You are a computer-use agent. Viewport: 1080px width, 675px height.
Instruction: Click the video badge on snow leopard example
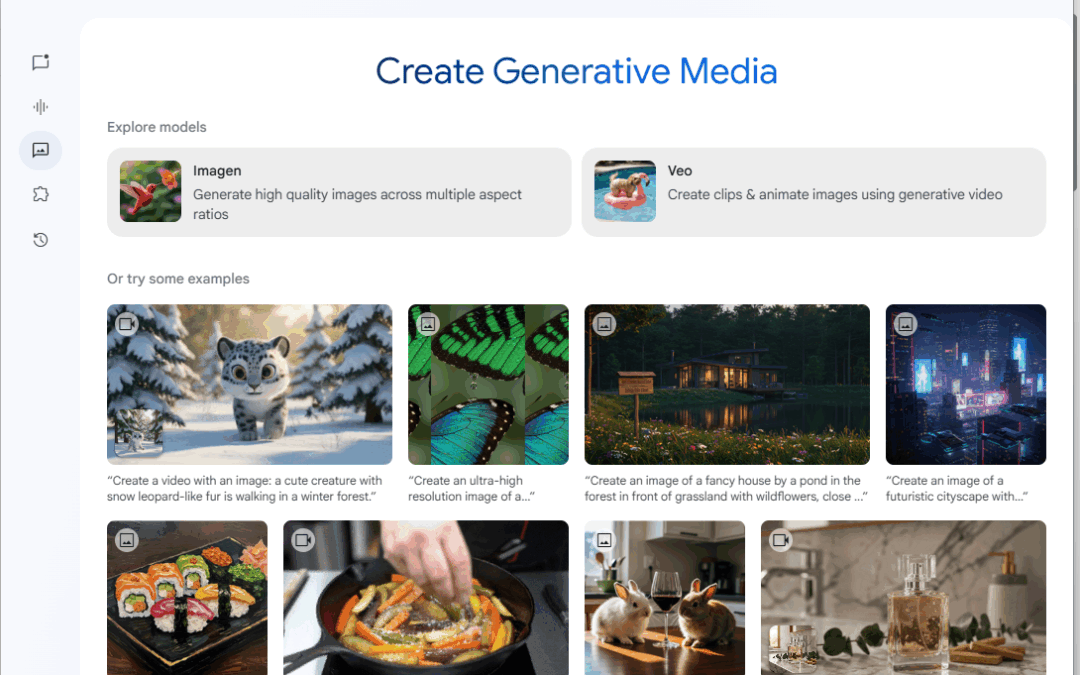[x=127, y=324]
